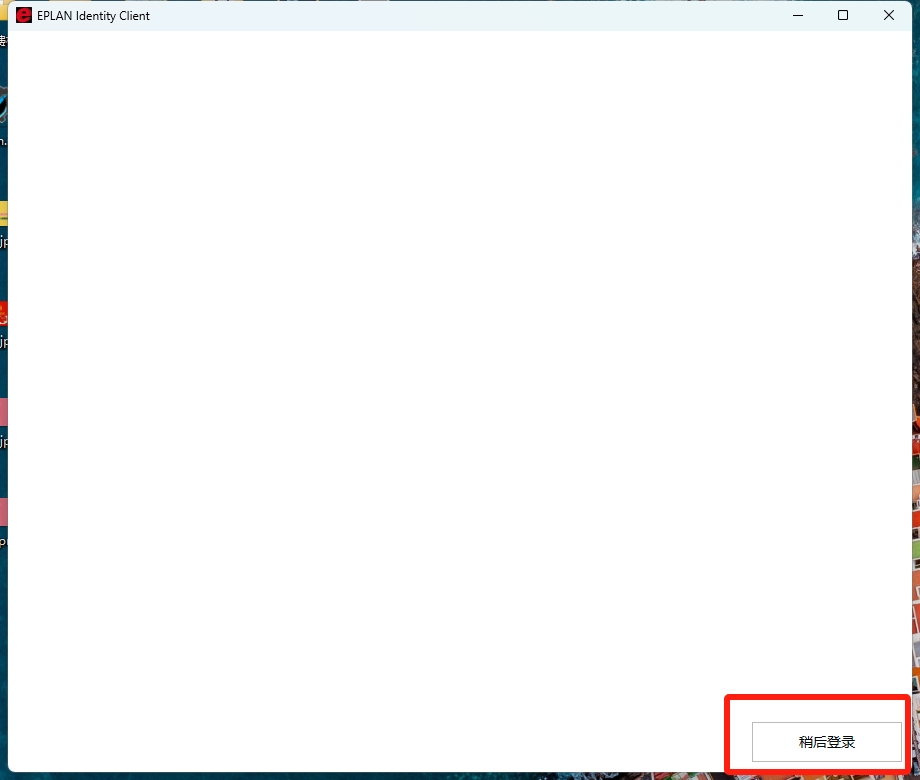Select the yellow folder icon at left edge
This screenshot has height=780, width=920.
3,213
